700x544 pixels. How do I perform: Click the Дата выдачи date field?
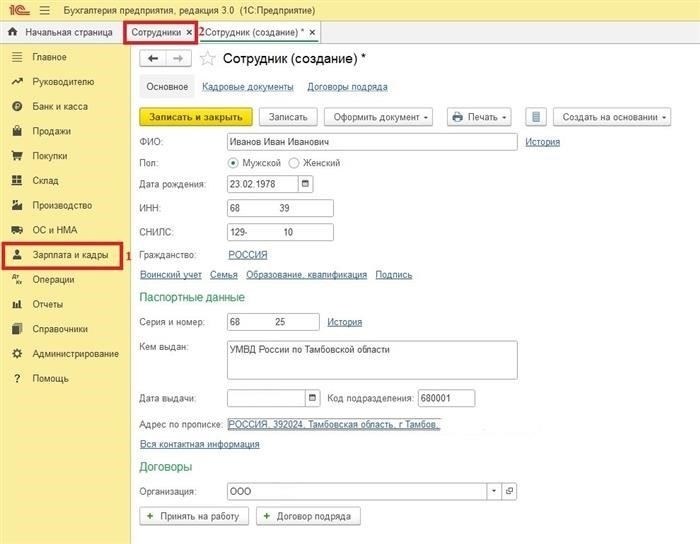click(x=266, y=398)
